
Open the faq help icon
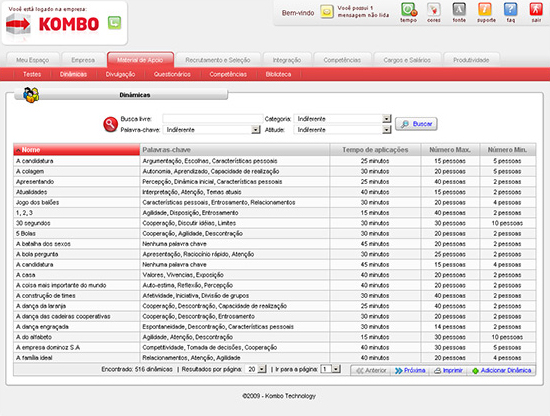[x=510, y=10]
